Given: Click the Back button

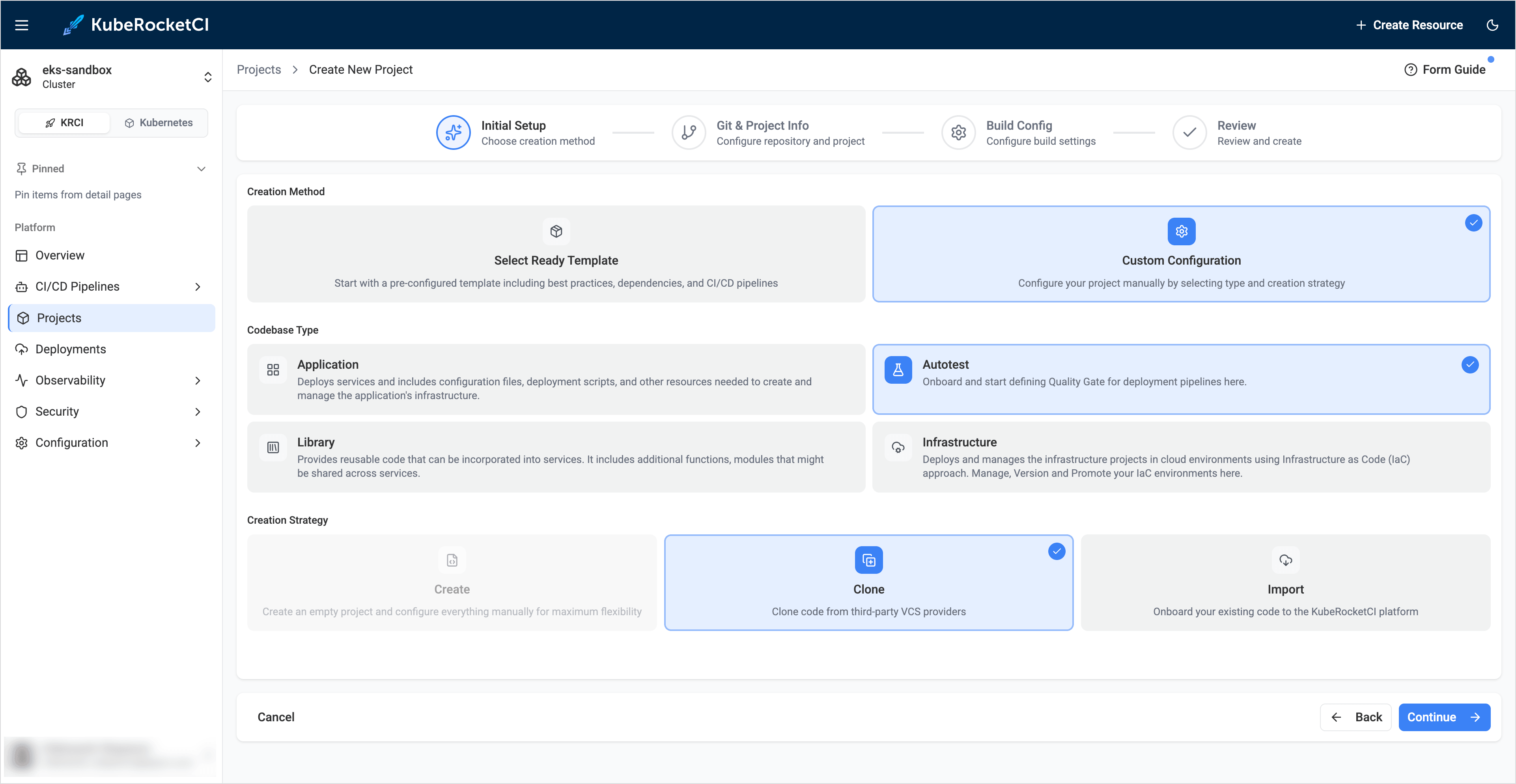Looking at the screenshot, I should coord(1355,717).
